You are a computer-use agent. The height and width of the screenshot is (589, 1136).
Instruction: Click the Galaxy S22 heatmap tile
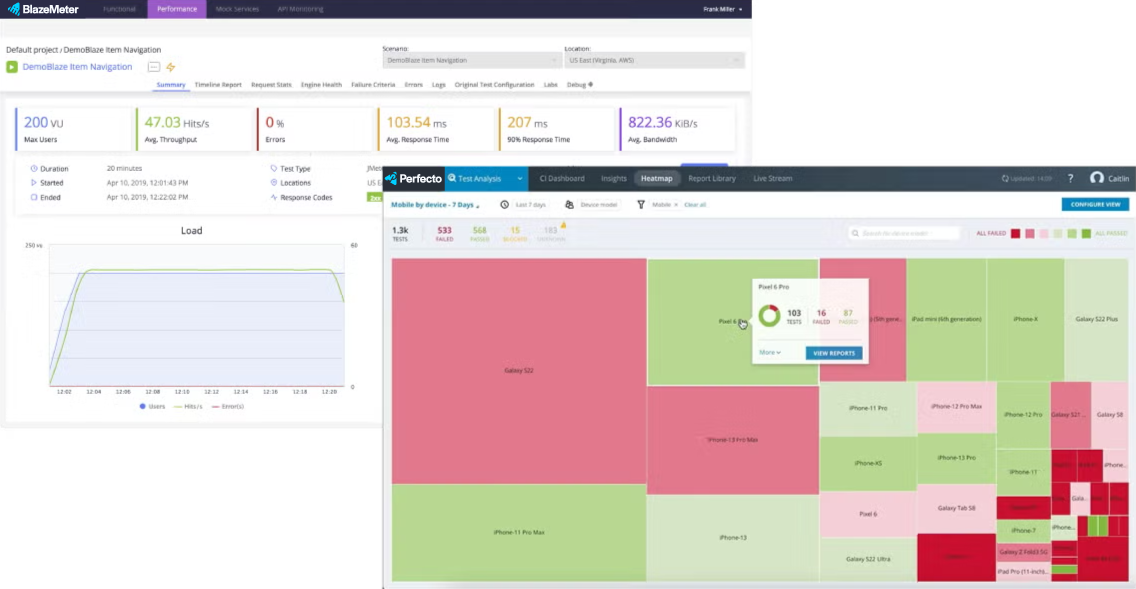519,371
